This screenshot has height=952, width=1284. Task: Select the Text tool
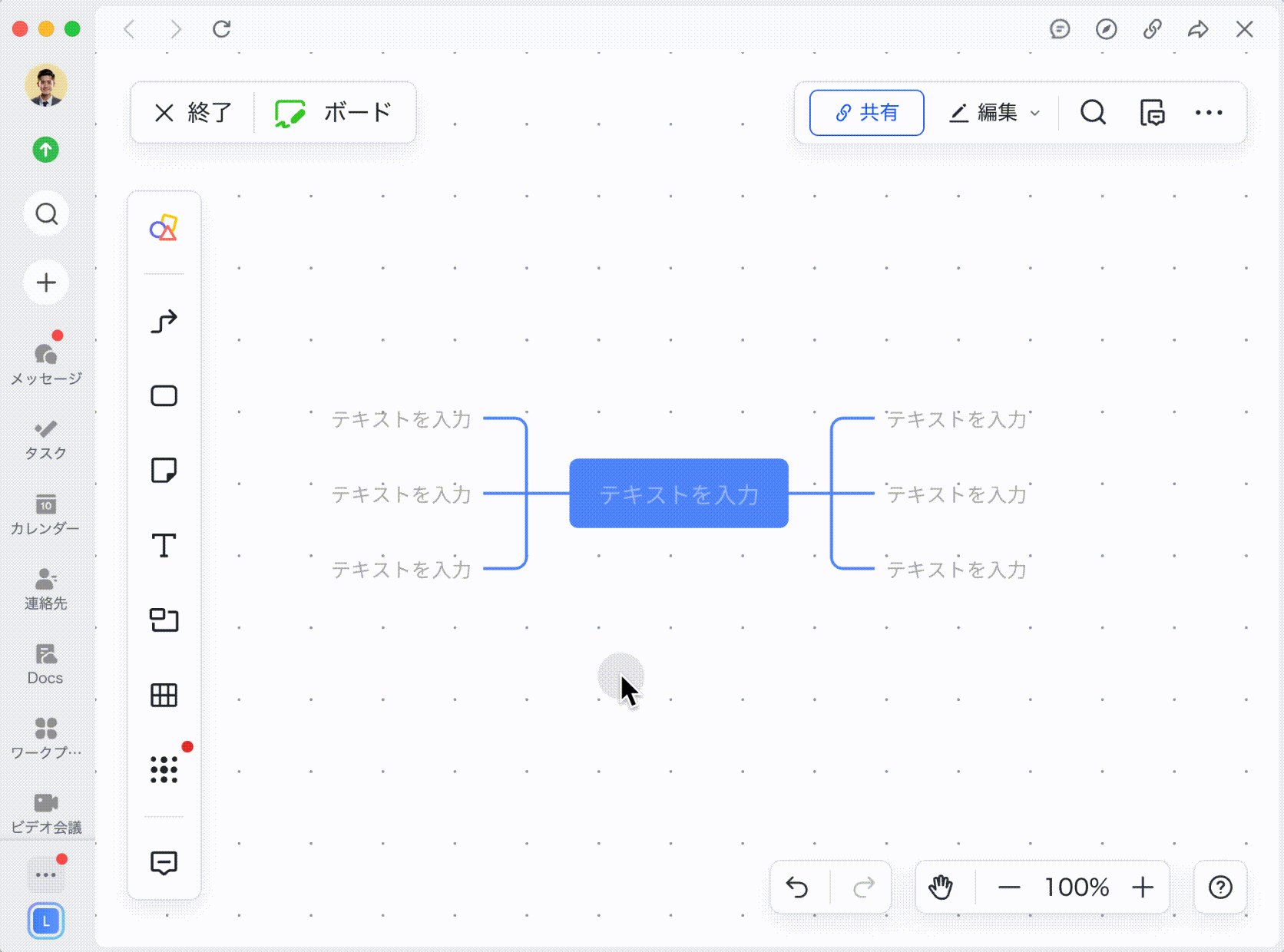[x=164, y=545]
